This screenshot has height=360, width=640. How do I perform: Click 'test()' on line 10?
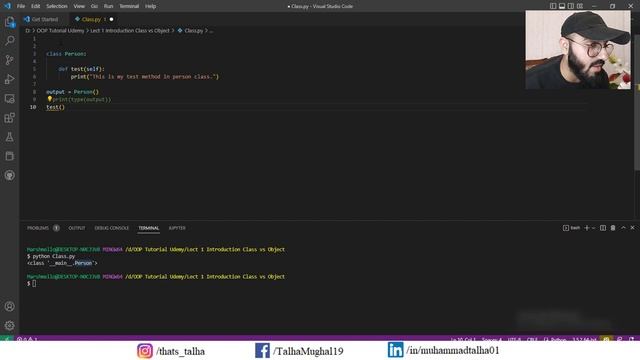pyautogui.click(x=55, y=107)
